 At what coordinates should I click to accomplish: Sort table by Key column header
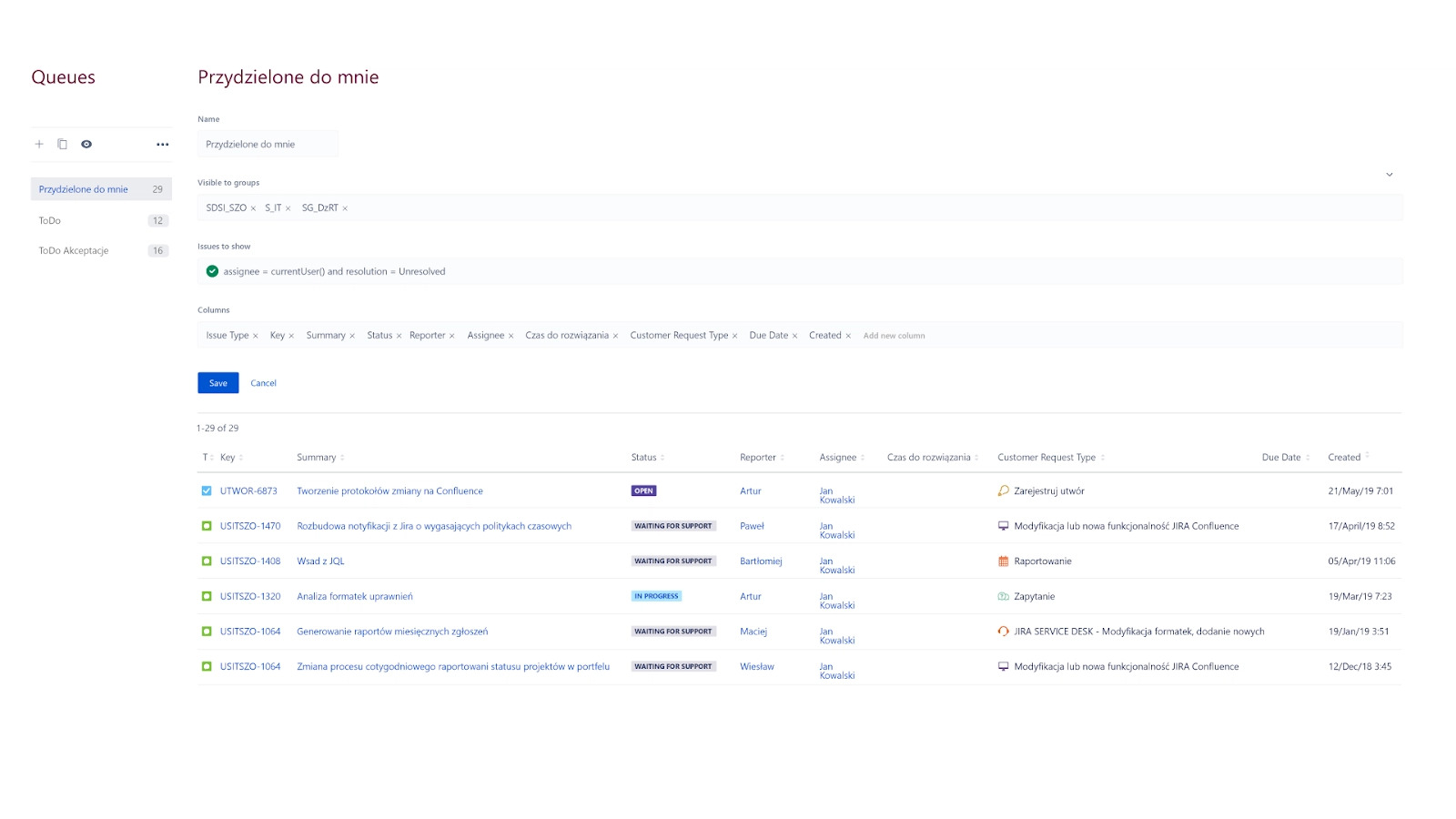point(231,458)
